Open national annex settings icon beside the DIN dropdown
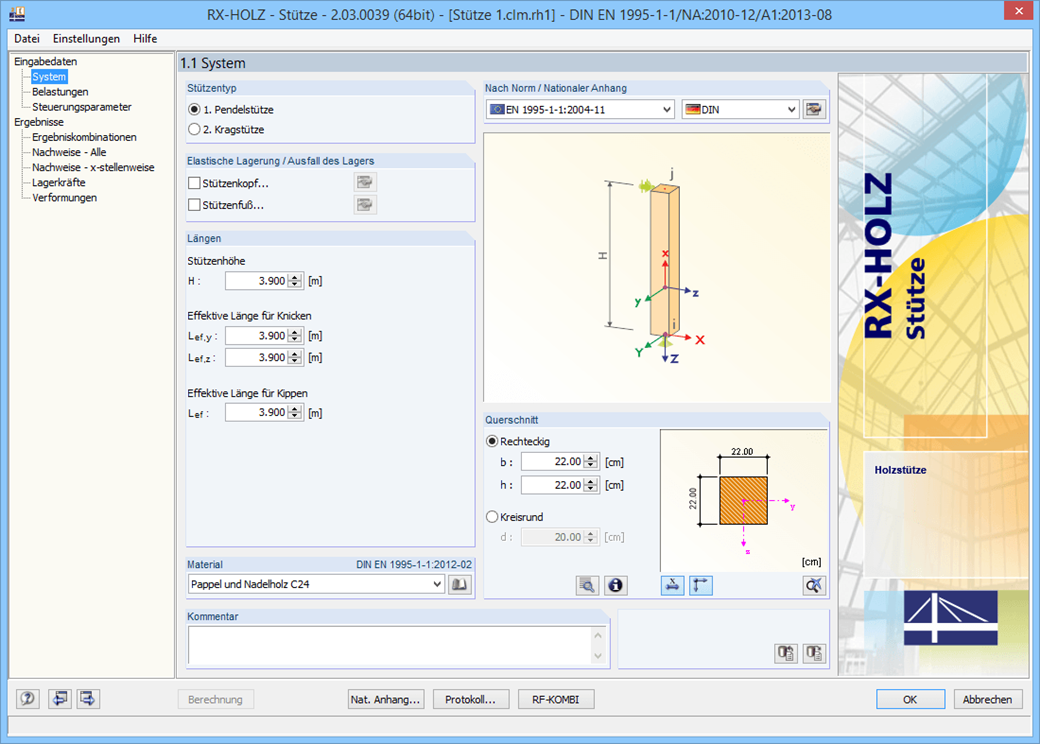 click(814, 109)
